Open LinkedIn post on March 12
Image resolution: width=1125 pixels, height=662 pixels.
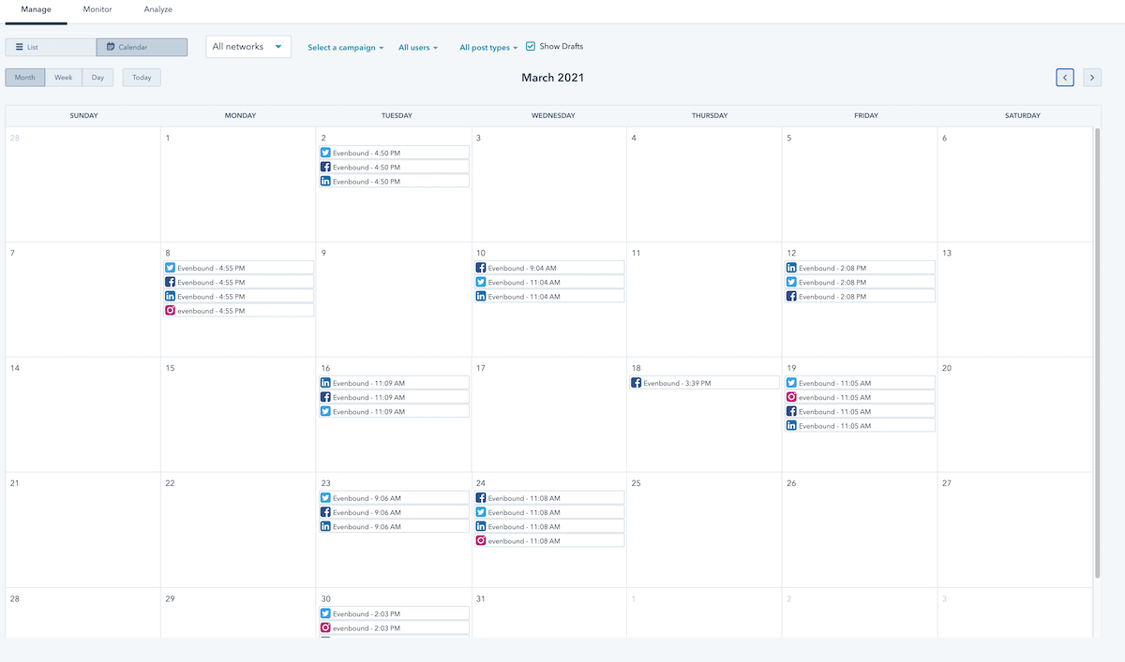pos(860,268)
